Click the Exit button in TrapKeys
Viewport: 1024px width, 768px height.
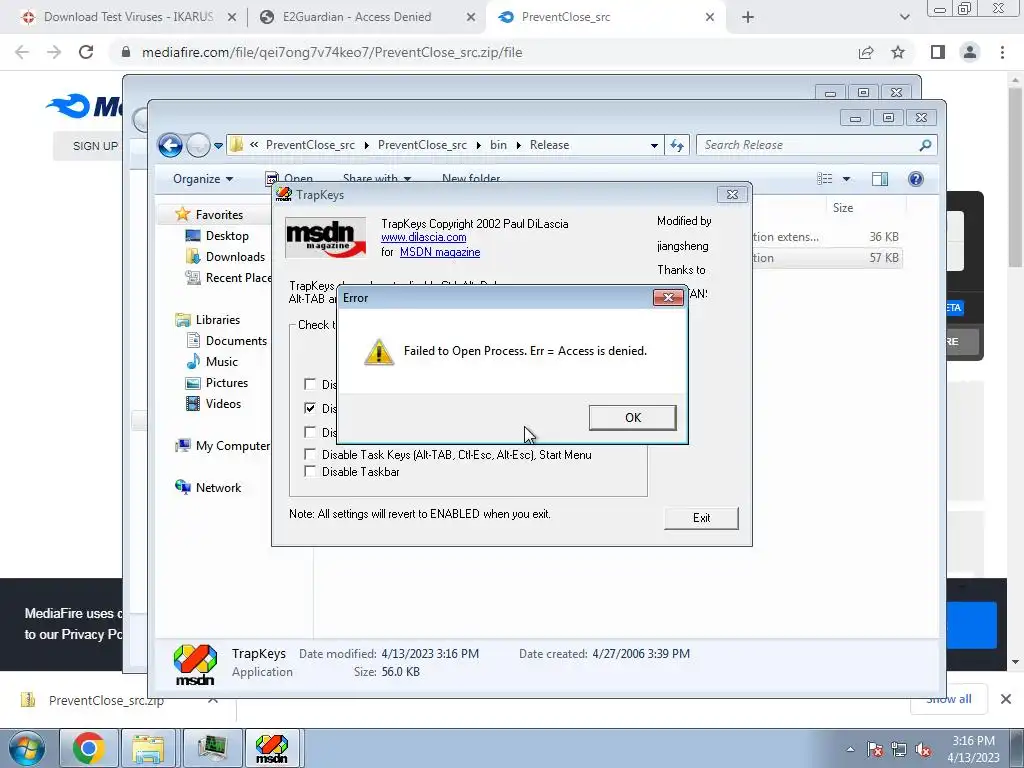point(701,518)
